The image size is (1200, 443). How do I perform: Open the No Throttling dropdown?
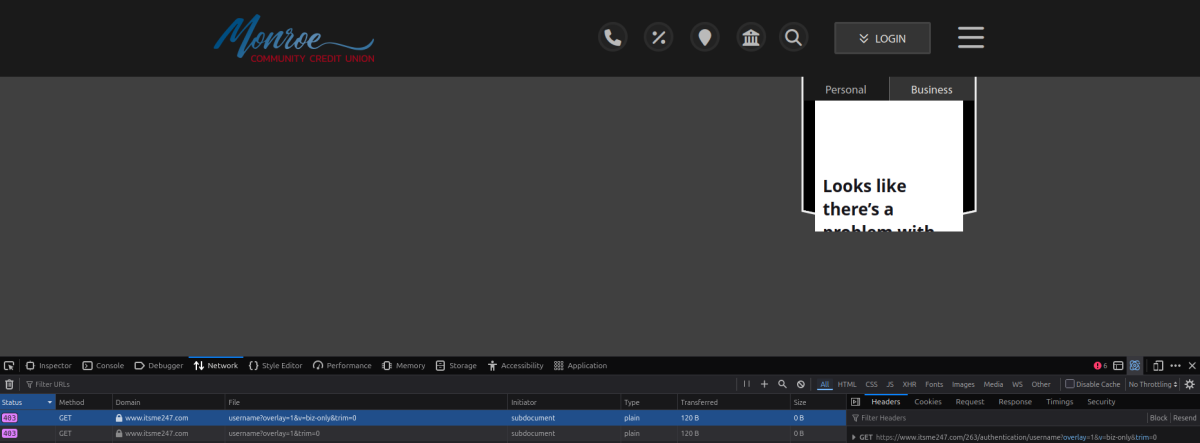(1154, 384)
